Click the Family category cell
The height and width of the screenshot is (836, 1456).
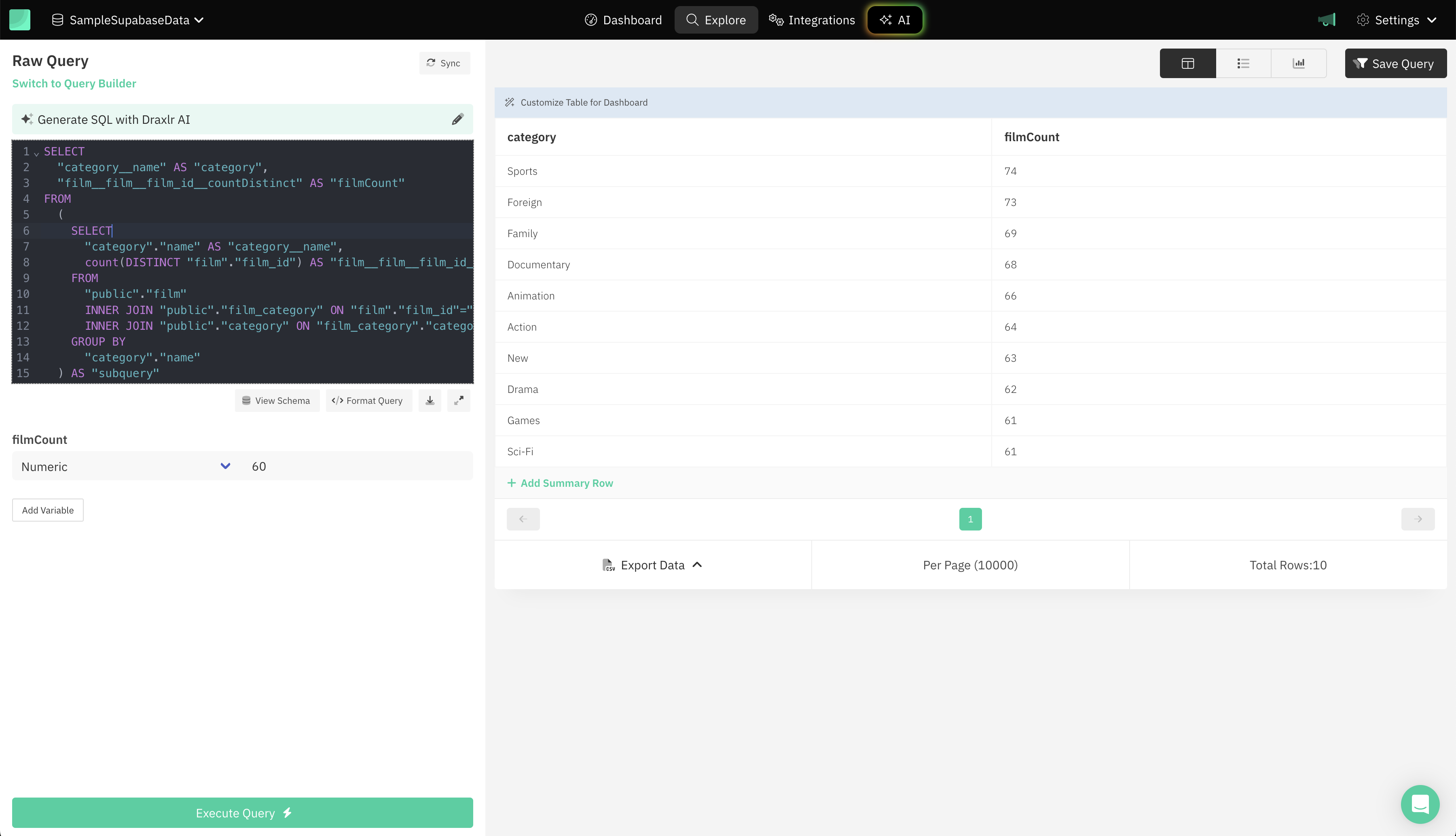[743, 234]
